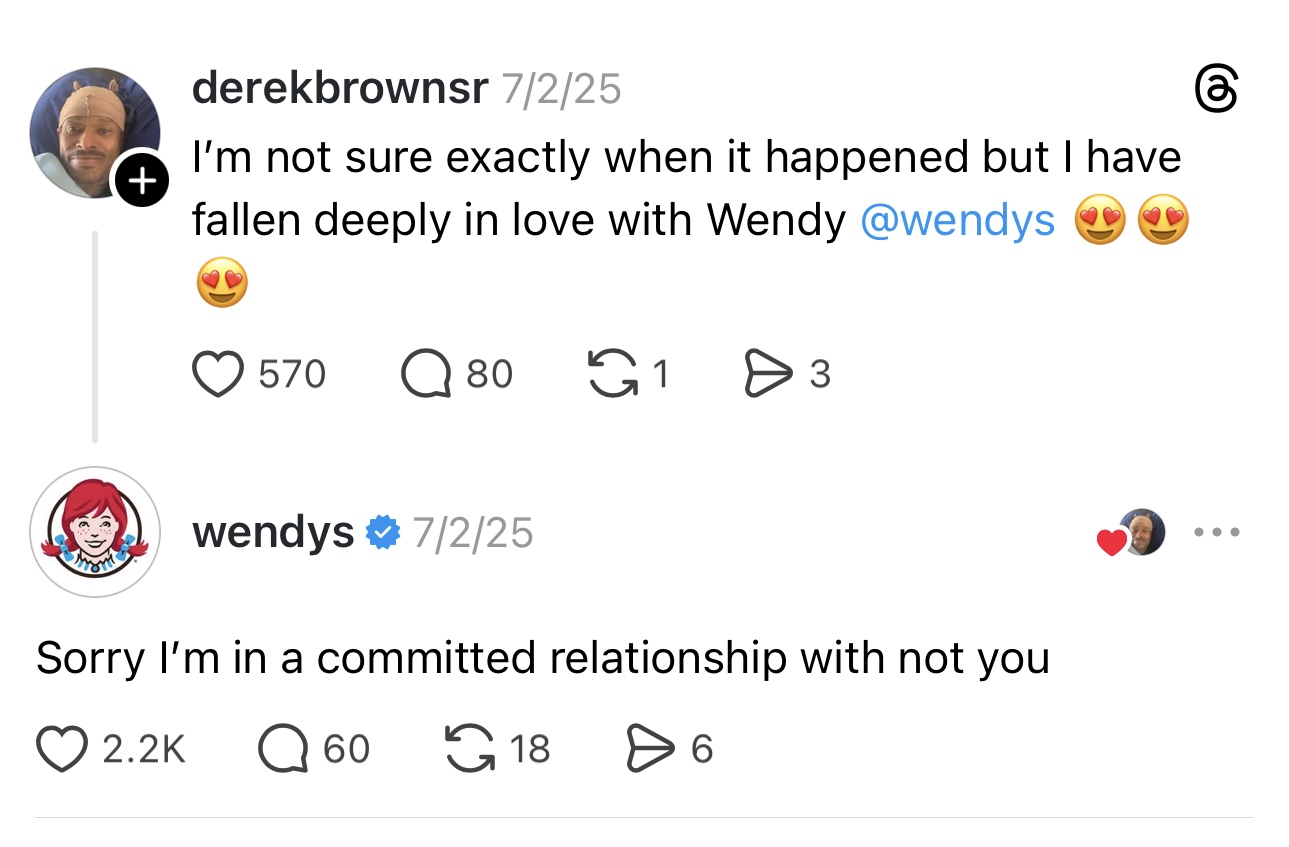Repost the wendys reply
Viewport: 1289px width, 847px height.
tap(469, 749)
